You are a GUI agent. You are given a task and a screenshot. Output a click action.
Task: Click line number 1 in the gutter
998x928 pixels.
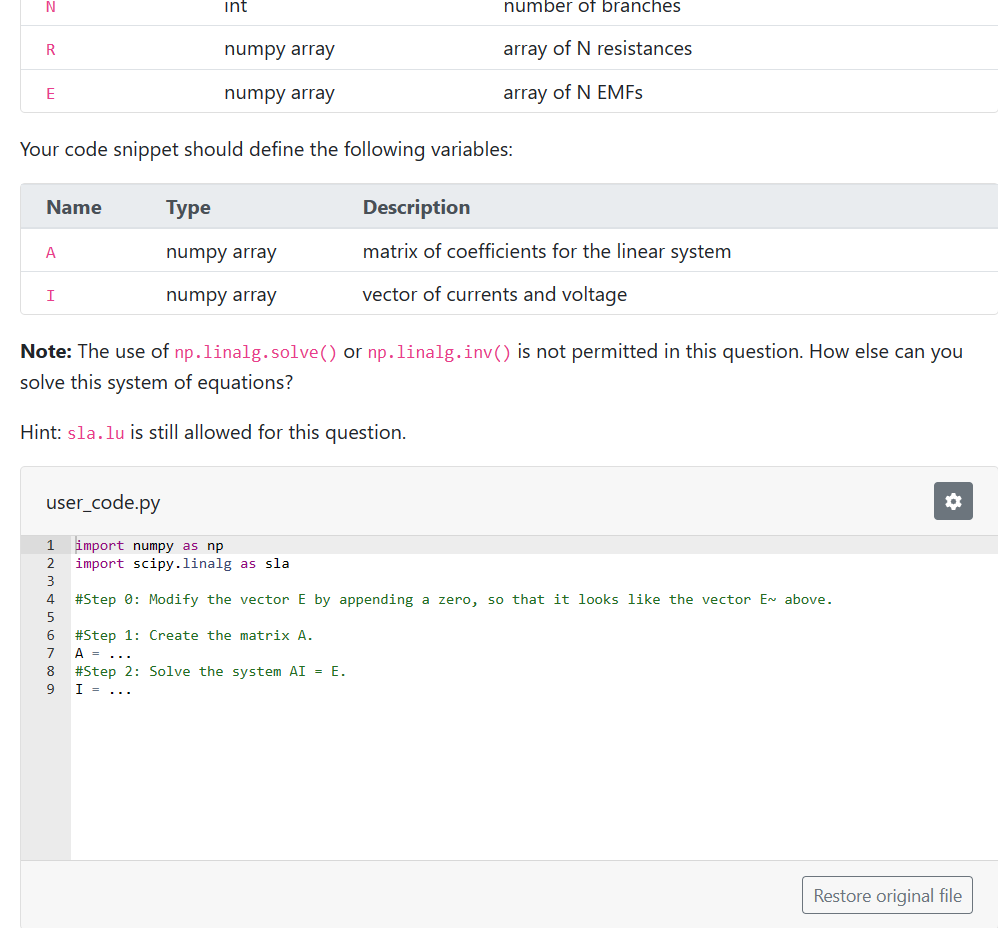(49, 545)
